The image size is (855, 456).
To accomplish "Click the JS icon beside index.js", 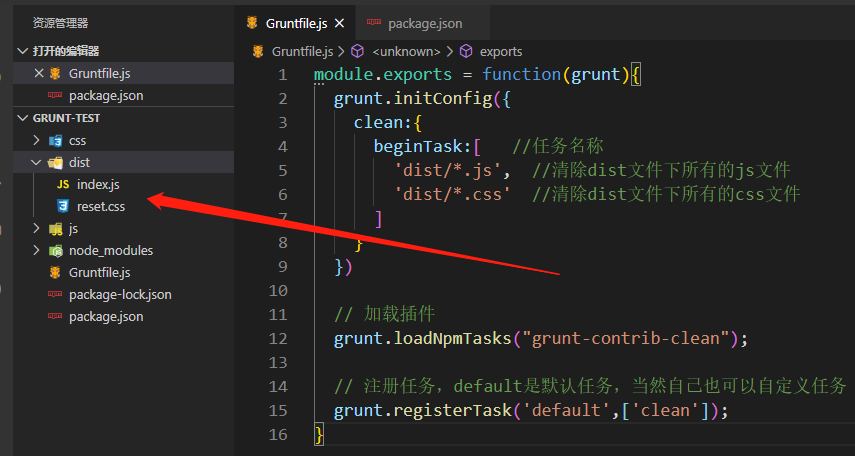I will click(x=63, y=184).
